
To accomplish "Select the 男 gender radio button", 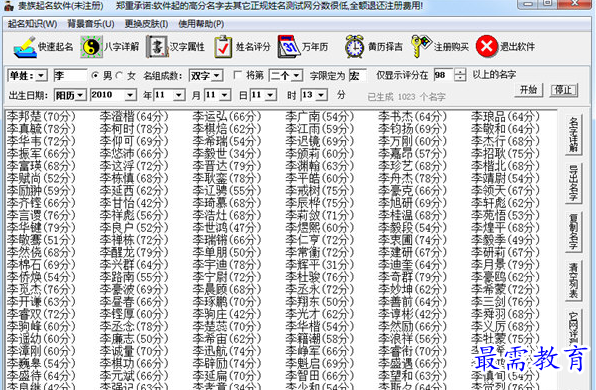I will tap(95, 76).
